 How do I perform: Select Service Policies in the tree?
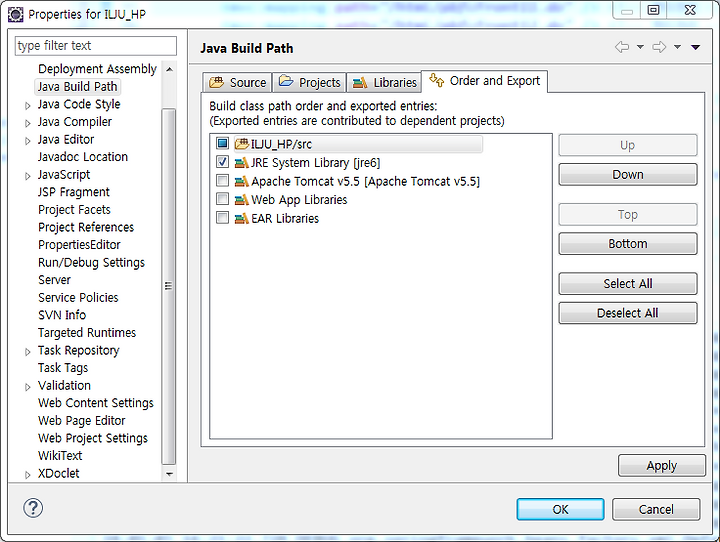click(78, 298)
